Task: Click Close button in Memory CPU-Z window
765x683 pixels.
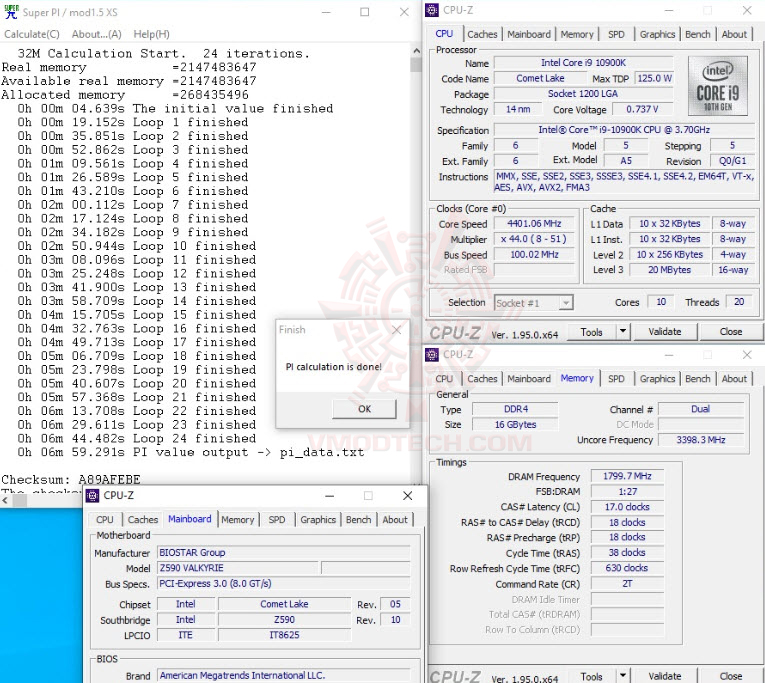Action: [x=731, y=676]
